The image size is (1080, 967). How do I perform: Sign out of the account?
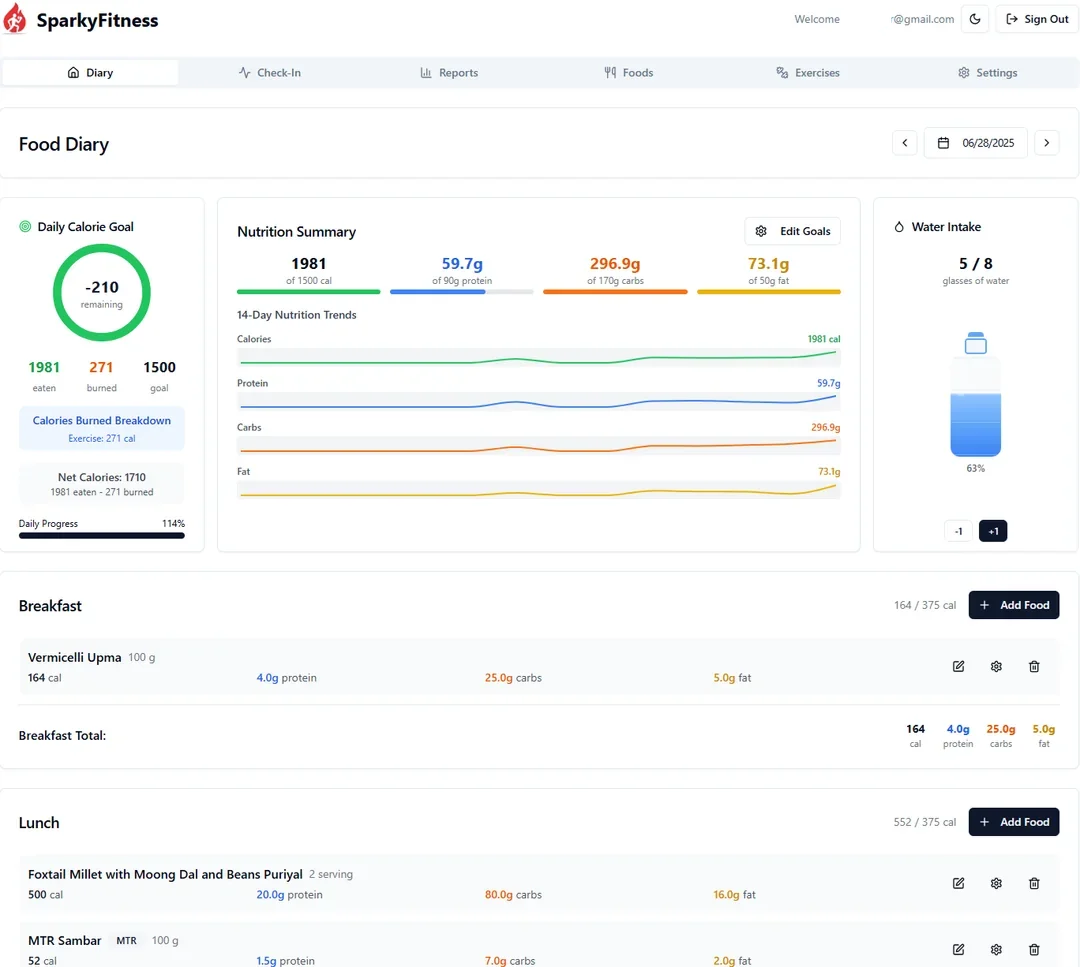click(1036, 19)
